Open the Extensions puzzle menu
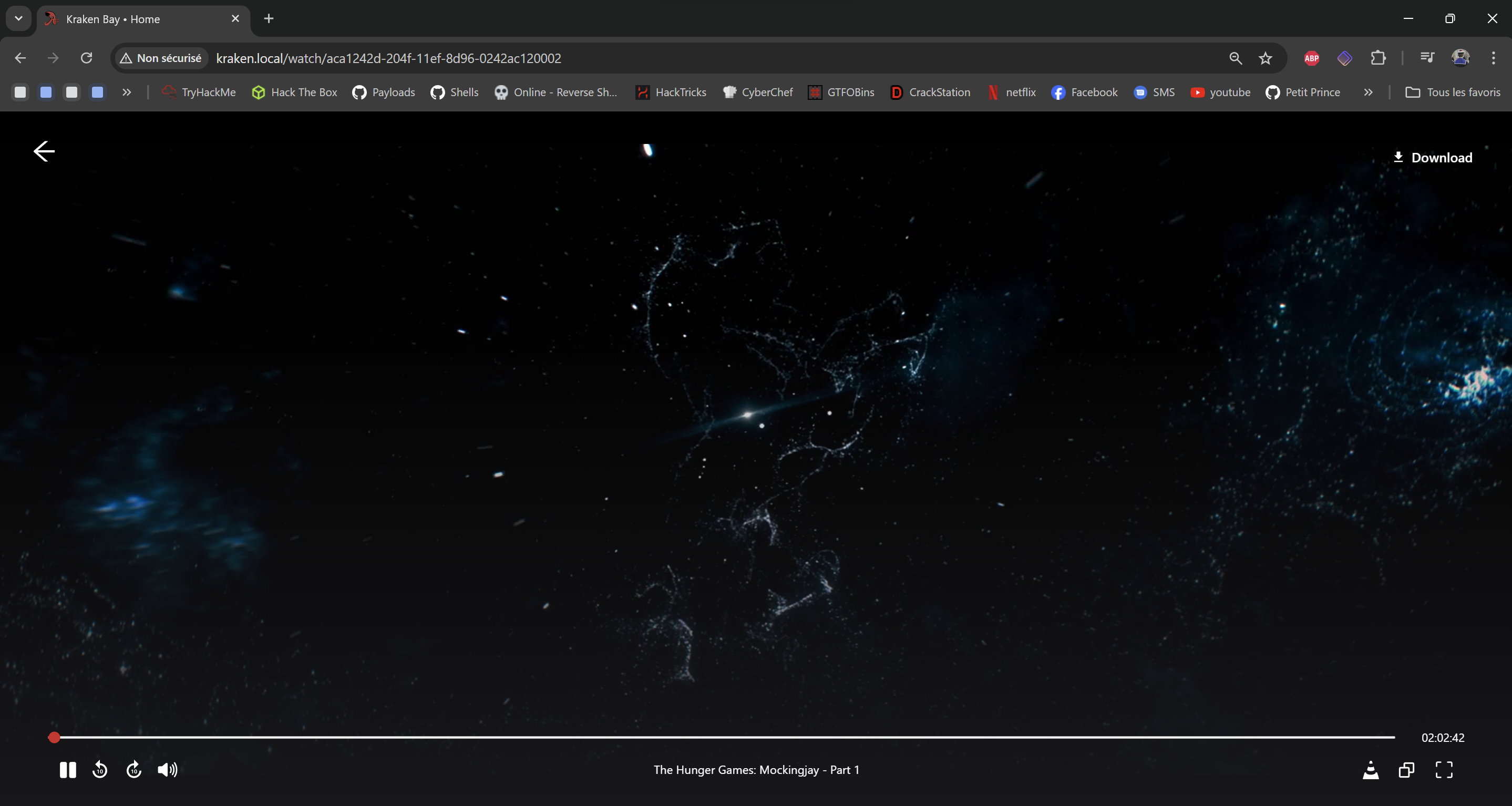1512x806 pixels. click(x=1377, y=58)
